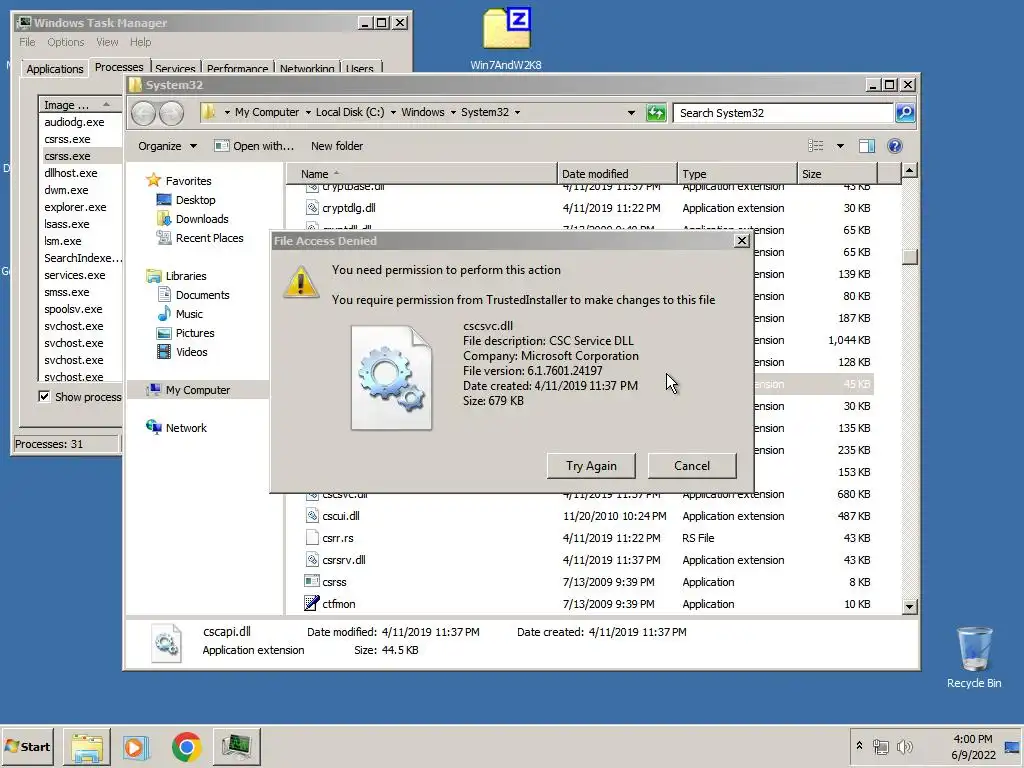Expand the address bar history dropdown
This screenshot has height=768, width=1024.
[x=631, y=113]
